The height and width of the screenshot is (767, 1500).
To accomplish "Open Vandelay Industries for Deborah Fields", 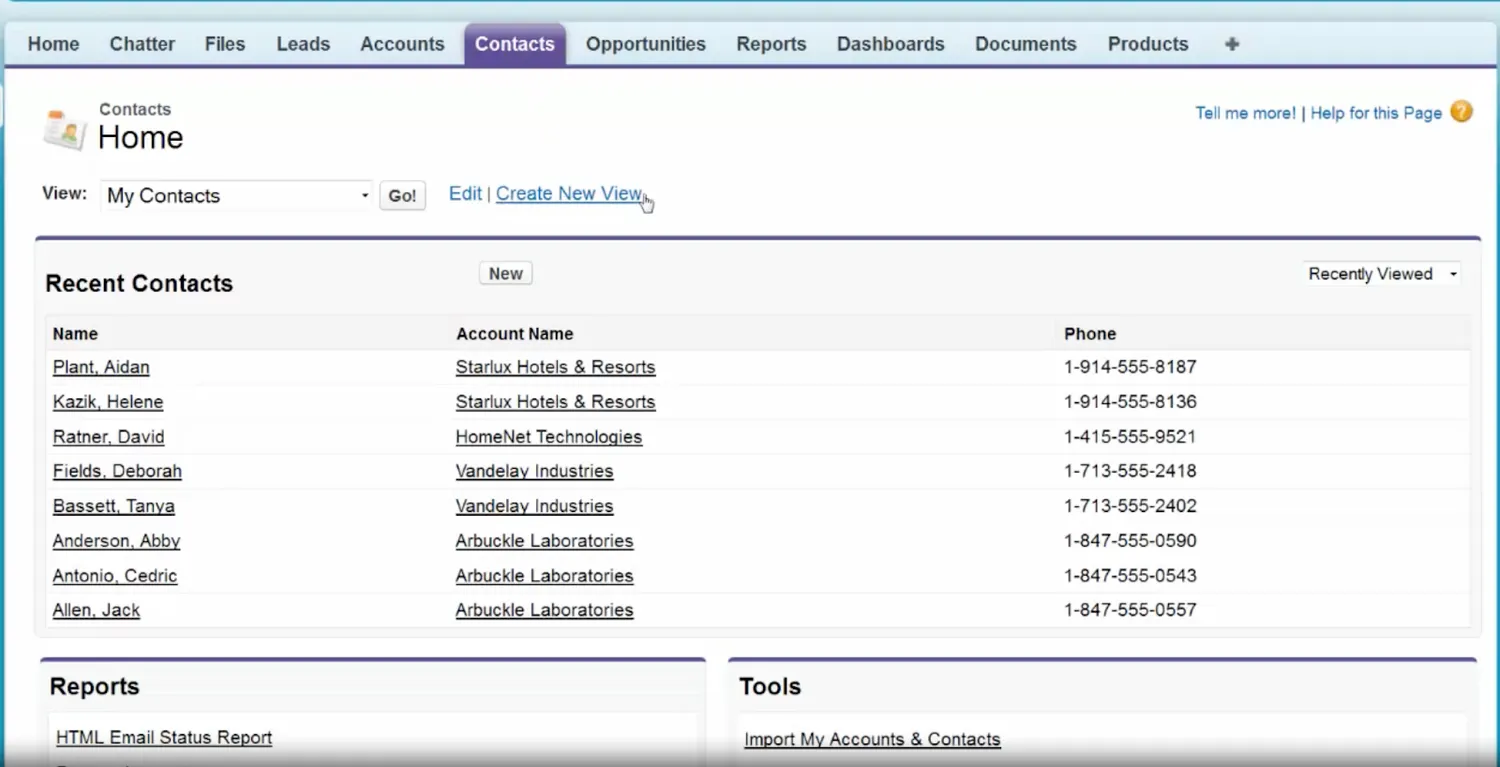I will tap(534, 471).
